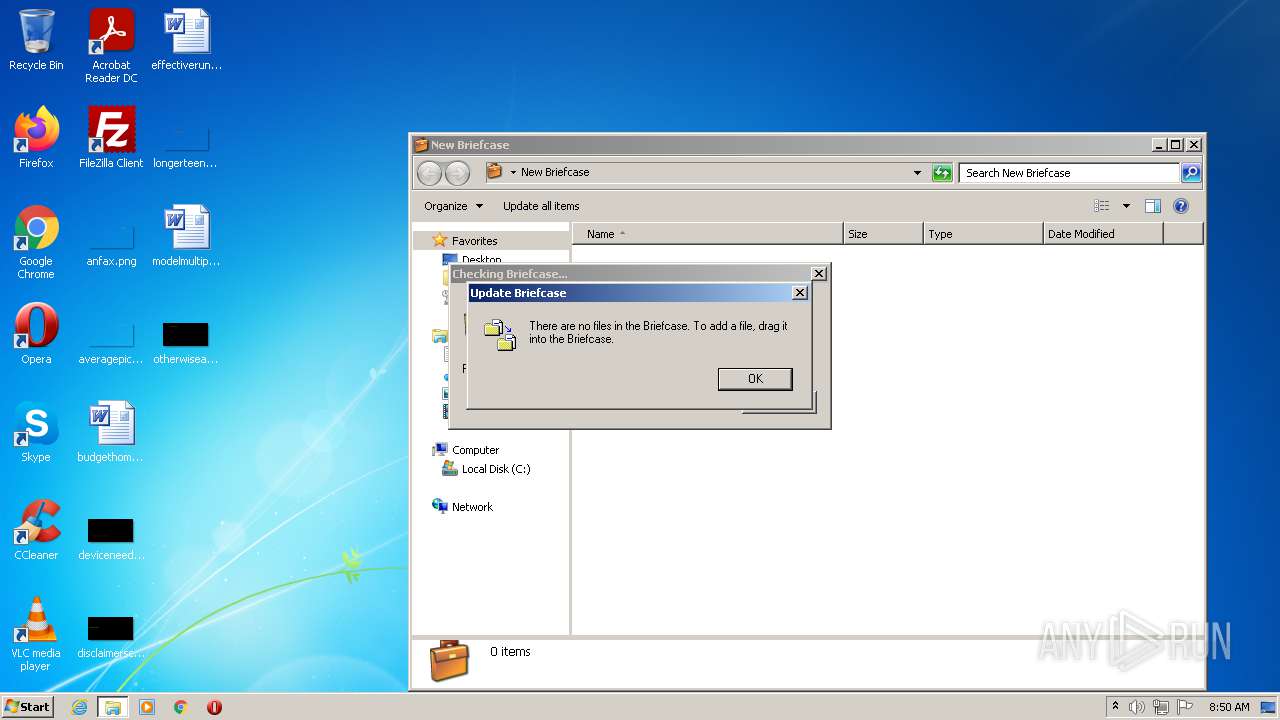Open Windows Media Player from taskbar

pyautogui.click(x=147, y=707)
